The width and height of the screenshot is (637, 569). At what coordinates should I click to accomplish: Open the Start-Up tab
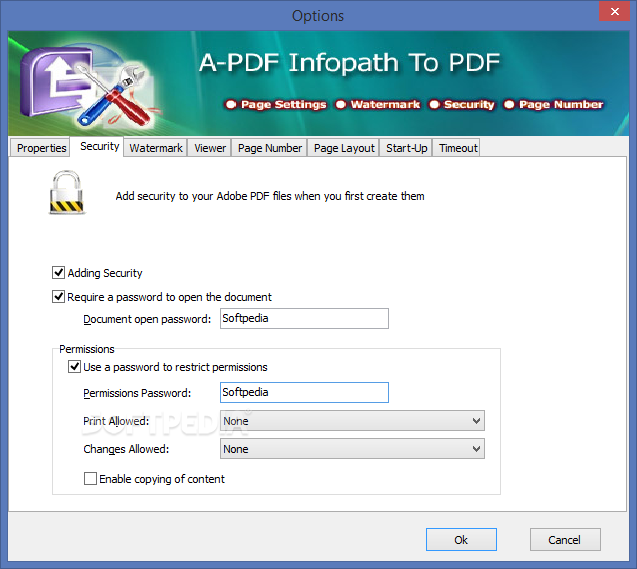point(406,148)
